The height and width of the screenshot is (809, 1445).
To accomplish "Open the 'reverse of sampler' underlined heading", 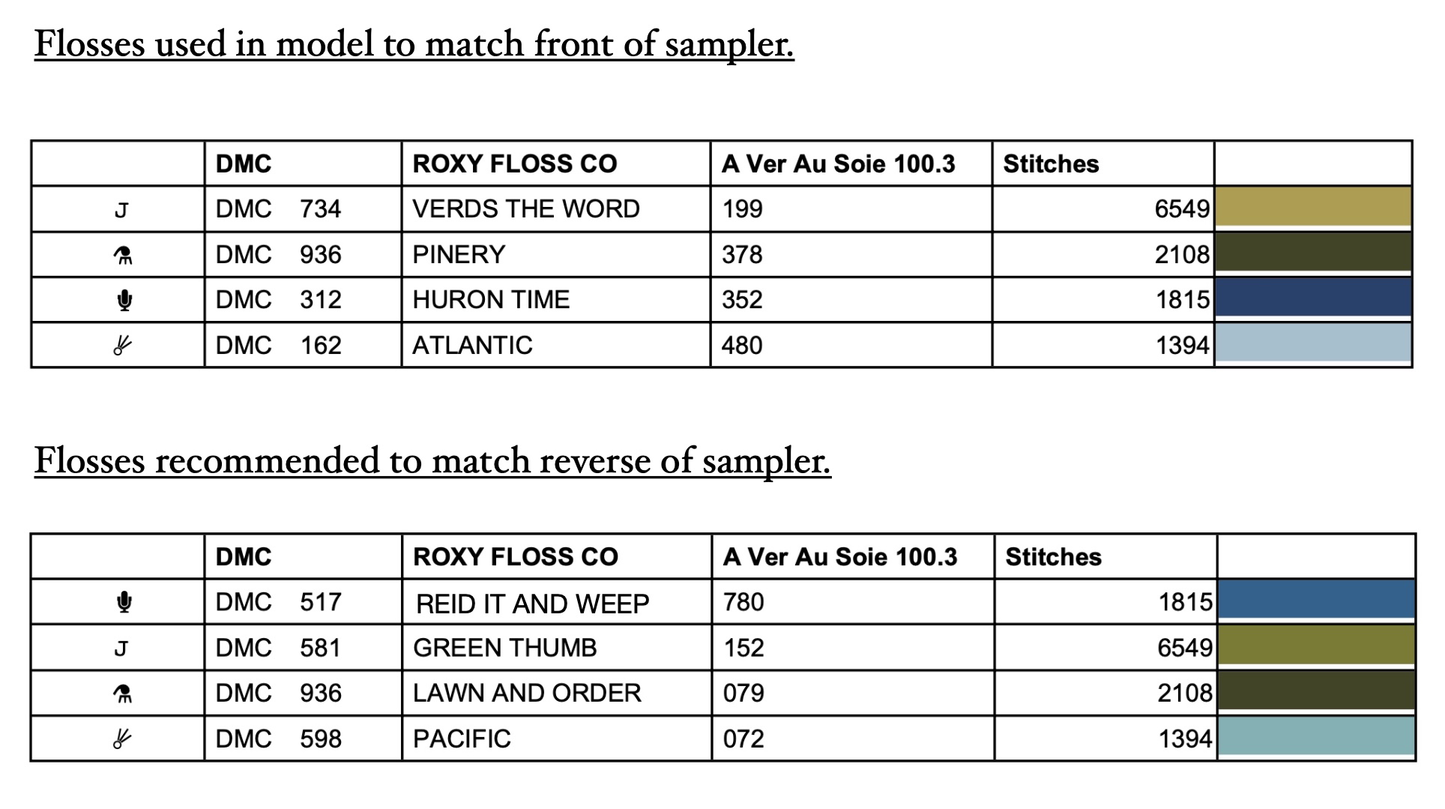I will tap(432, 461).
